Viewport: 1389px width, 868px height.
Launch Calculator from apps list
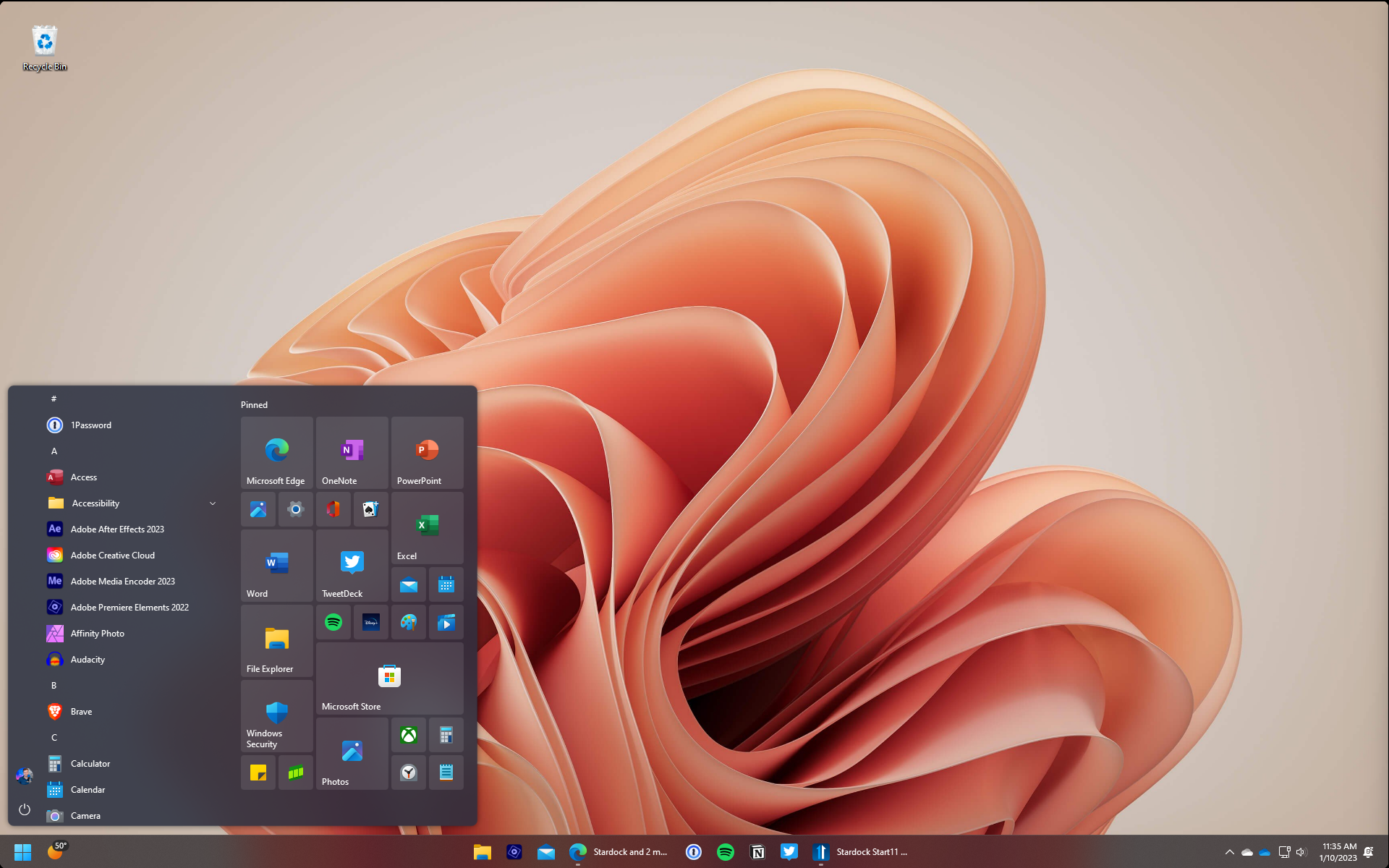(x=89, y=762)
